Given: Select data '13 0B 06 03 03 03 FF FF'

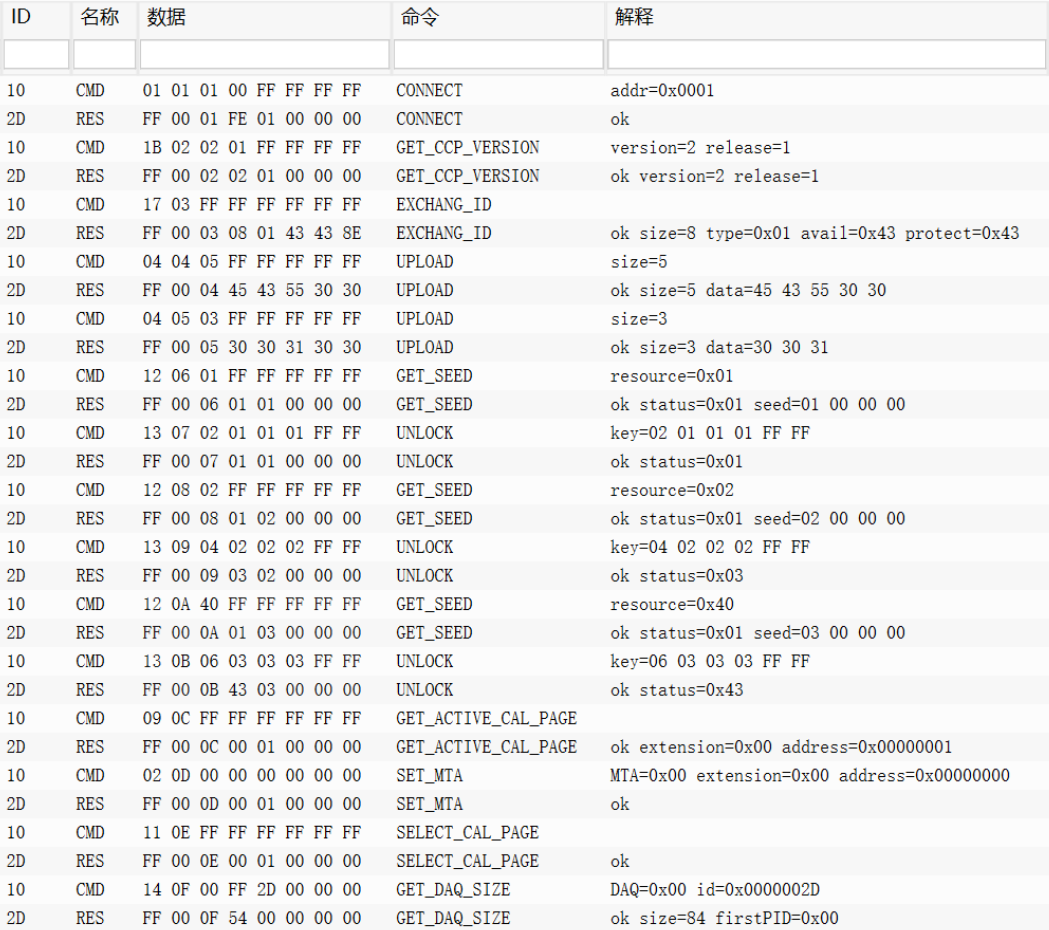Looking at the screenshot, I should [x=252, y=661].
